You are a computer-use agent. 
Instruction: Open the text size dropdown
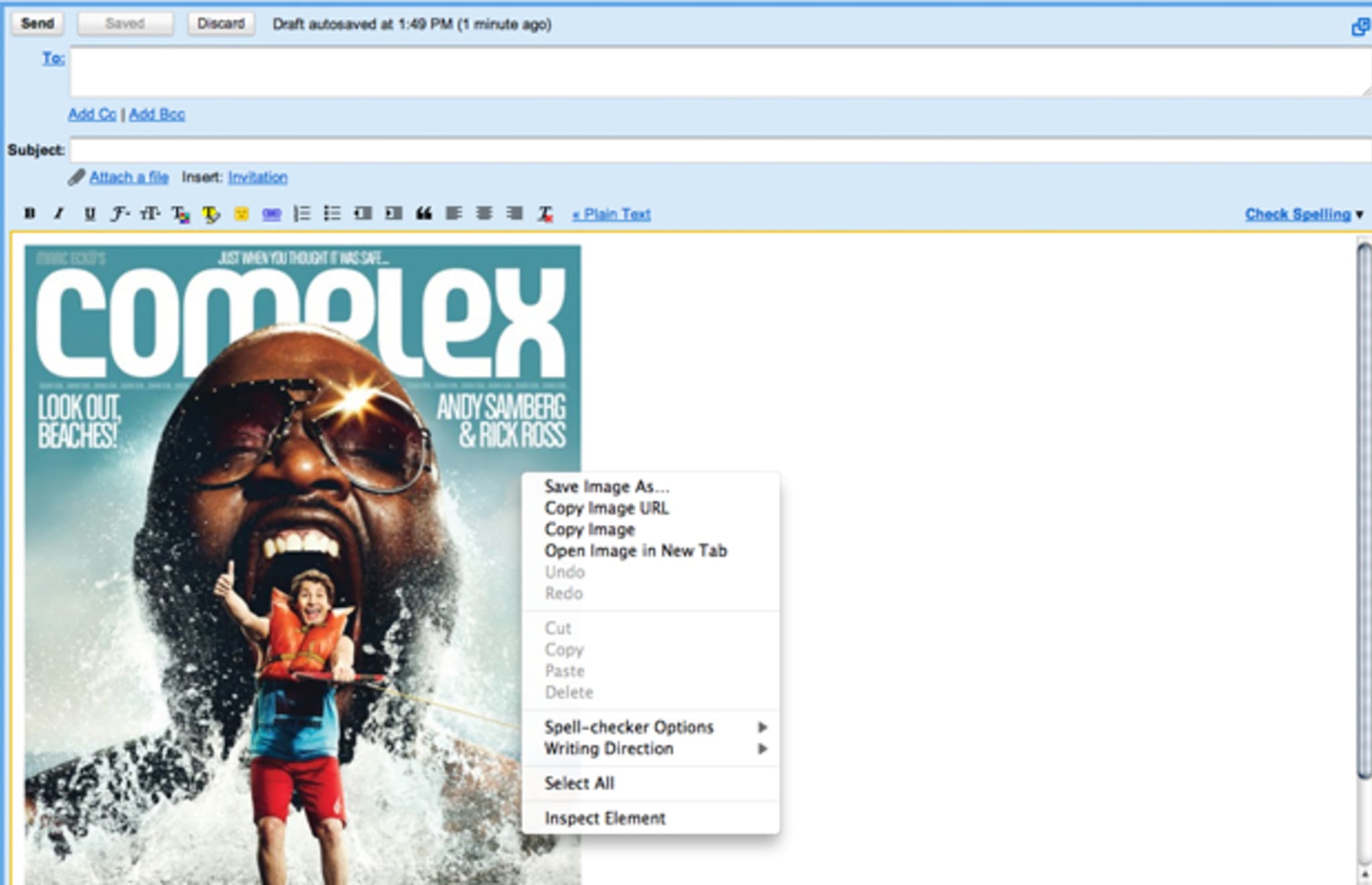[x=149, y=214]
